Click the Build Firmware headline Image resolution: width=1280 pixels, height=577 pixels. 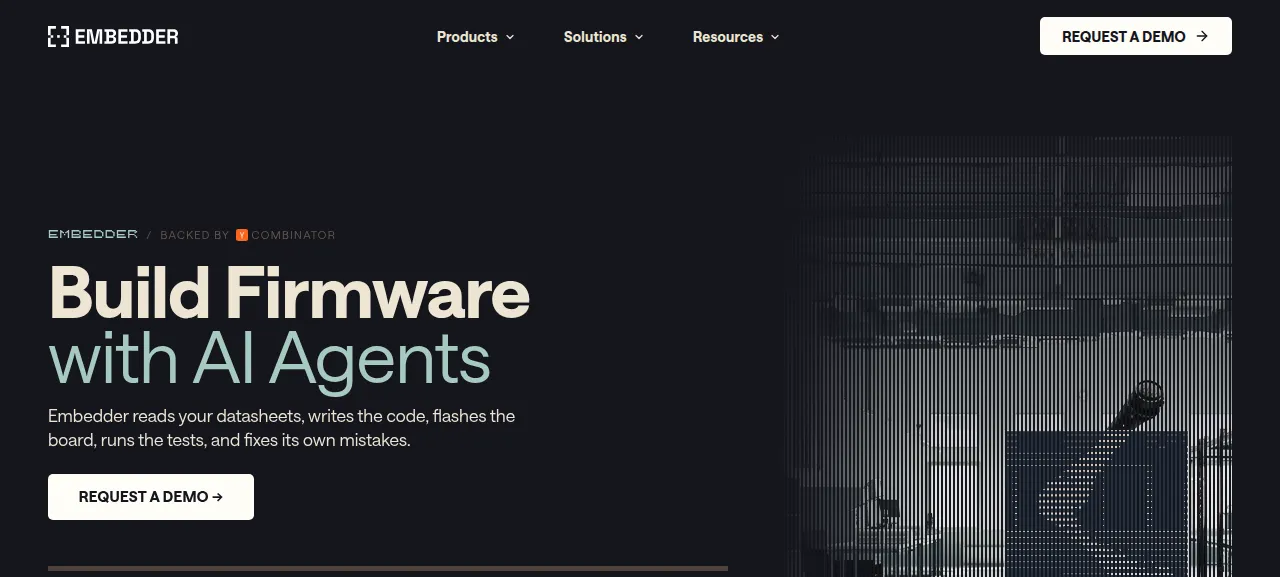click(x=289, y=293)
